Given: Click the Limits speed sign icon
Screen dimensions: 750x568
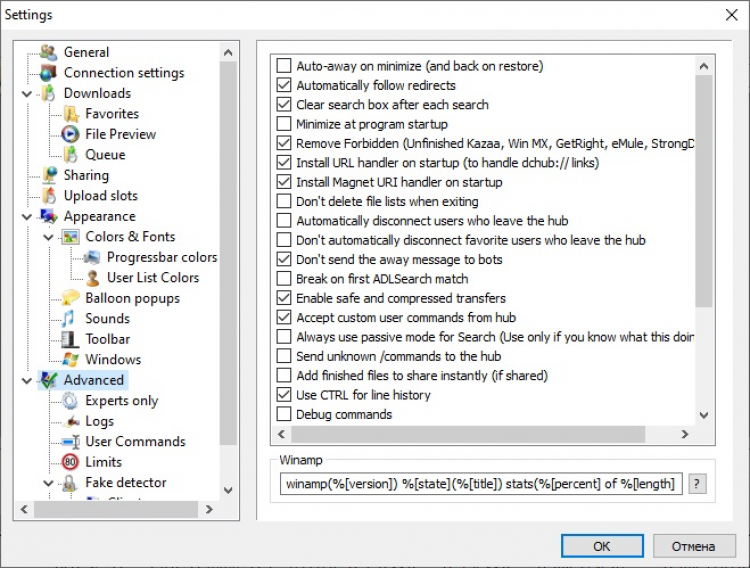Looking at the screenshot, I should (70, 462).
